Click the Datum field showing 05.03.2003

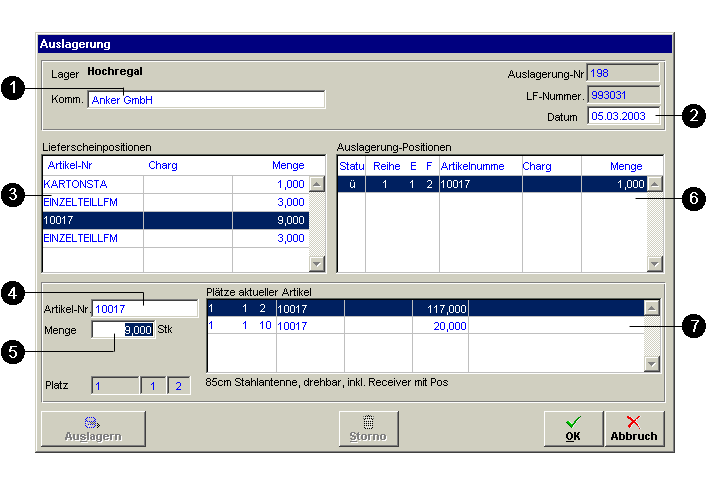pos(624,116)
